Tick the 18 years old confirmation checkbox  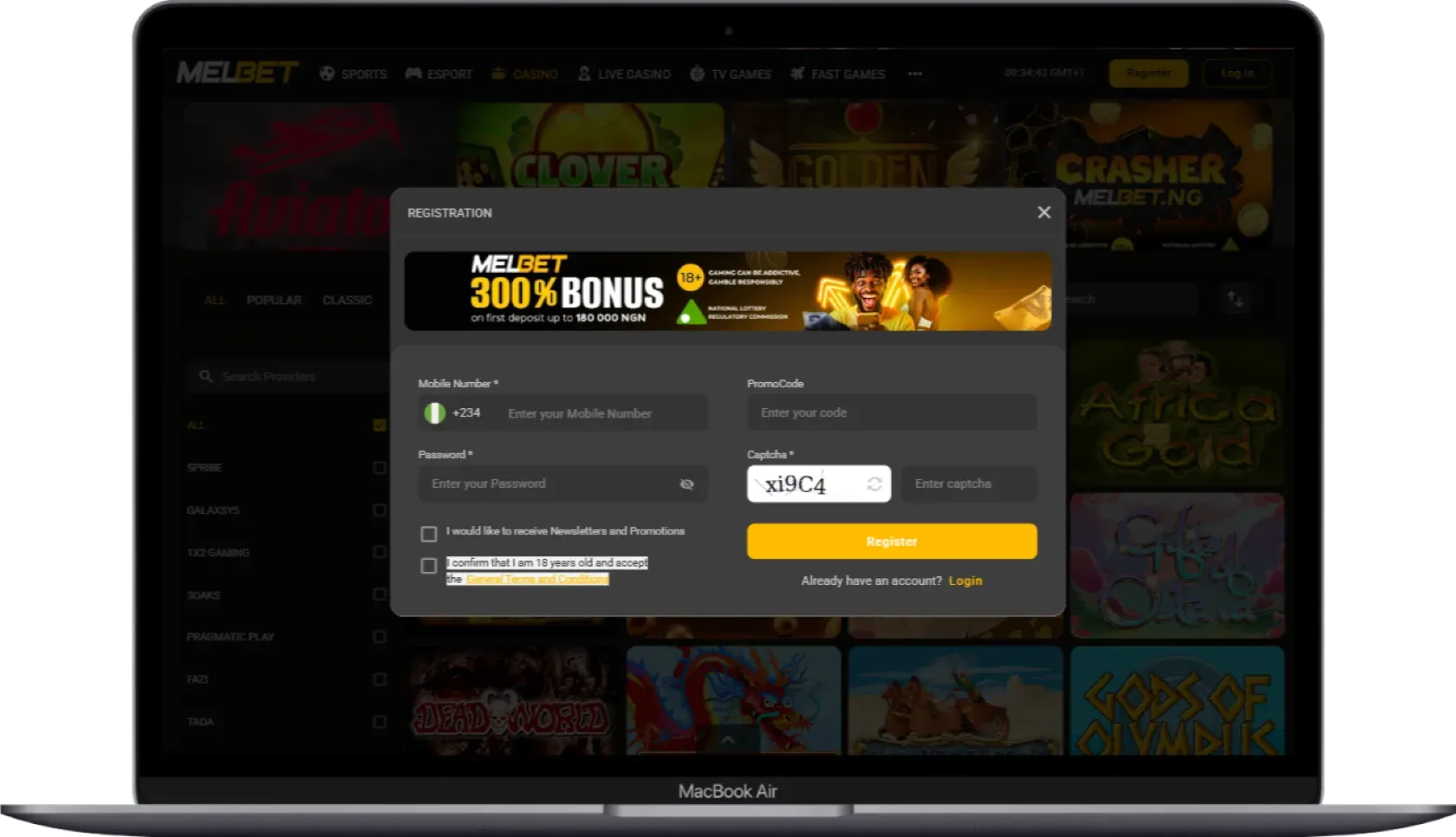tap(429, 566)
